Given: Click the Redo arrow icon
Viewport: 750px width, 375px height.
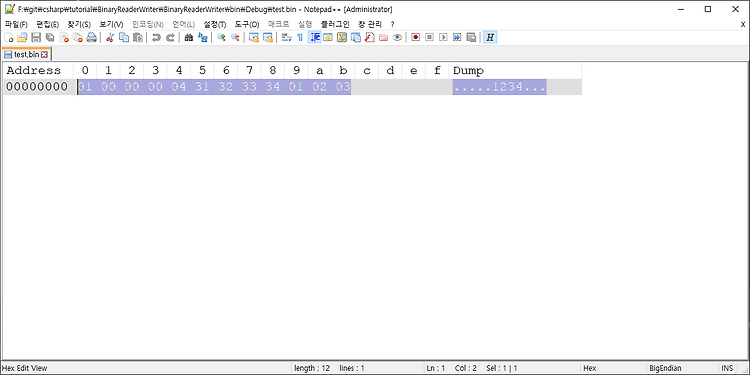Looking at the screenshot, I should tap(170, 37).
